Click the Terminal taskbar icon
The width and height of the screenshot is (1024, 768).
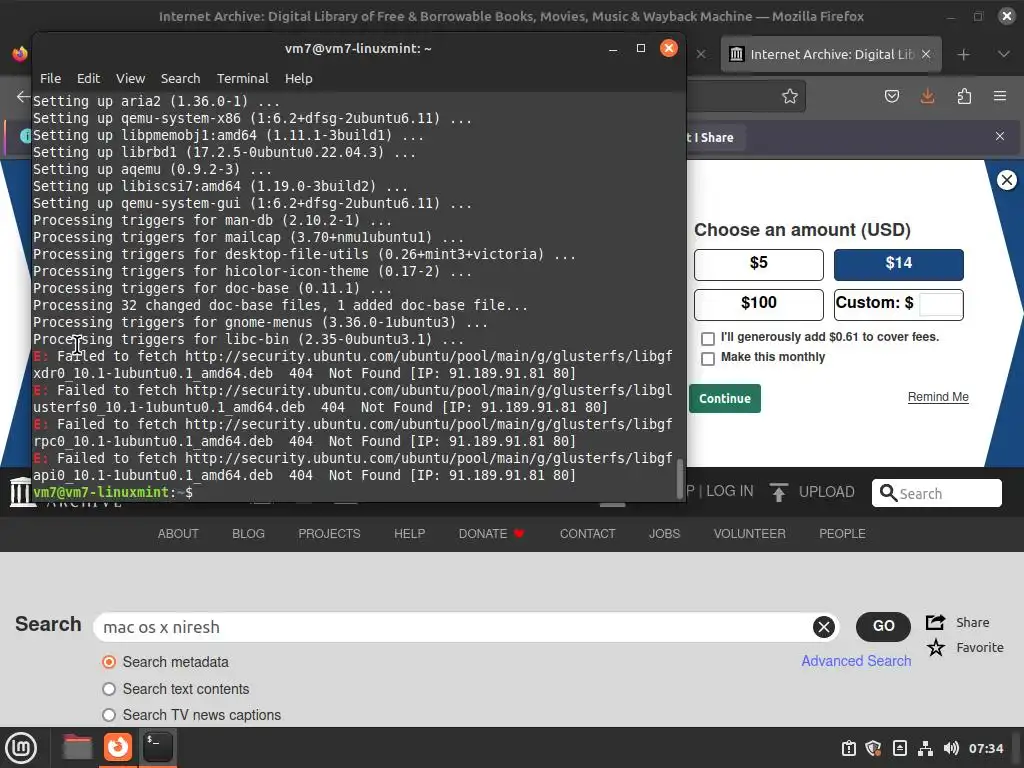pos(157,747)
